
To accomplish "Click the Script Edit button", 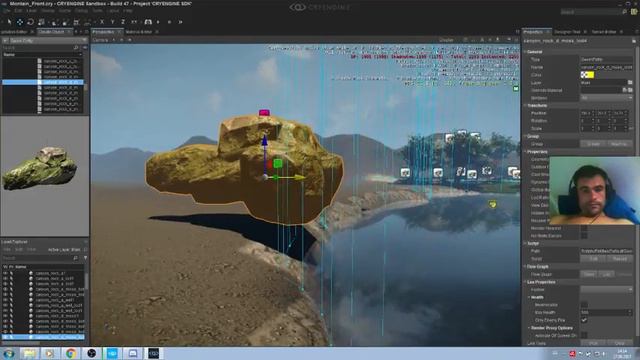I will (x=593, y=259).
